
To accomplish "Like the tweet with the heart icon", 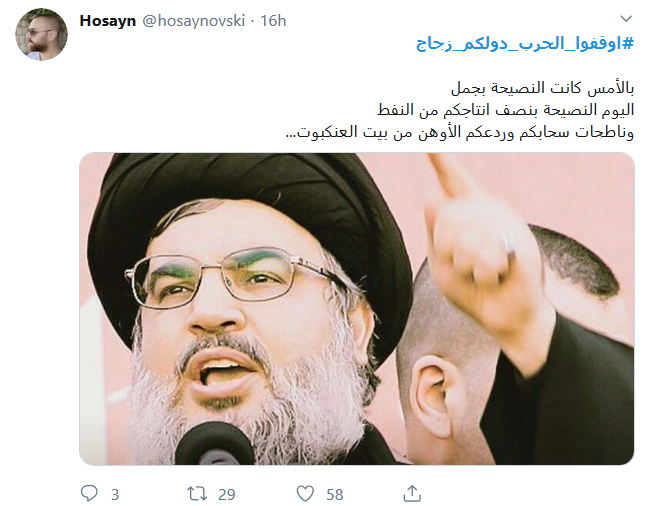I will coord(305,494).
